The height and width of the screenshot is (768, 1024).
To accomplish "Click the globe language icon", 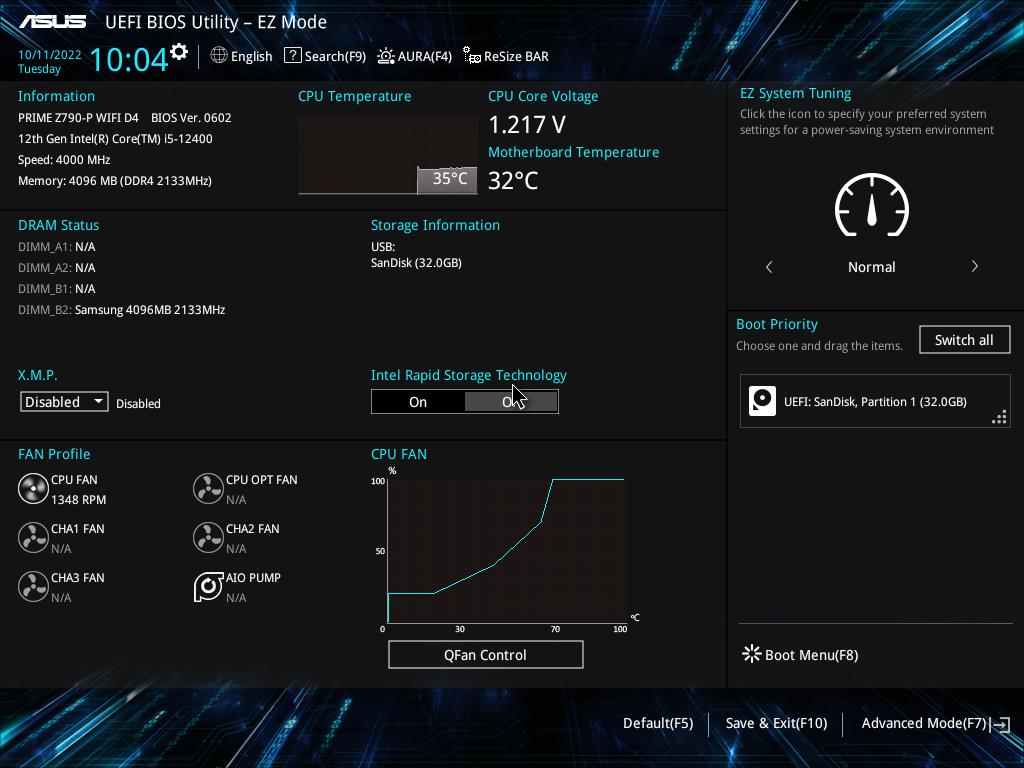I will pyautogui.click(x=219, y=56).
